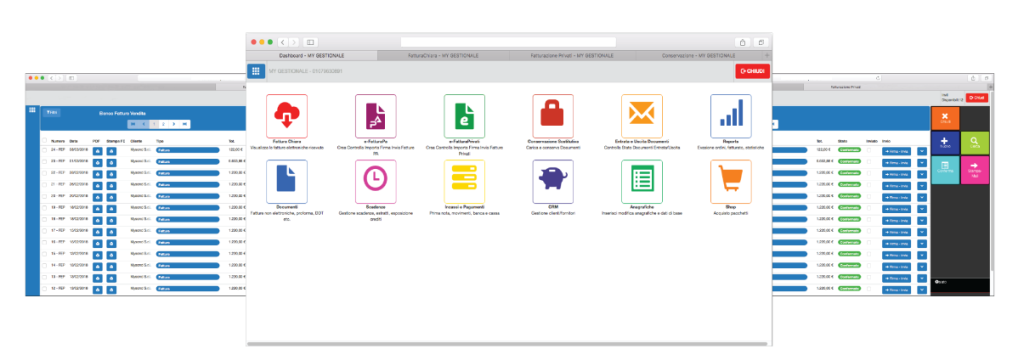The height and width of the screenshot is (360, 1024).
Task: Click the blue apps grid button in the Dashboard window
Action: click(255, 71)
